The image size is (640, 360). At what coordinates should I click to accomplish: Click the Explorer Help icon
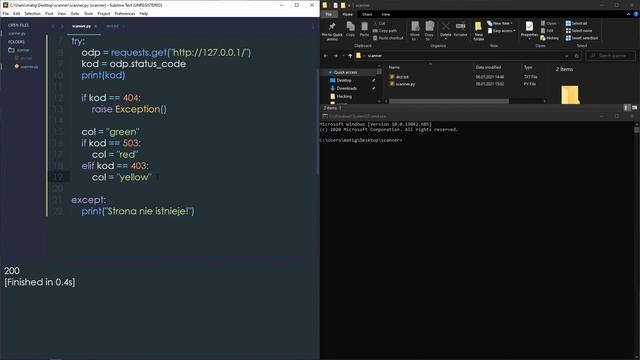point(636,14)
